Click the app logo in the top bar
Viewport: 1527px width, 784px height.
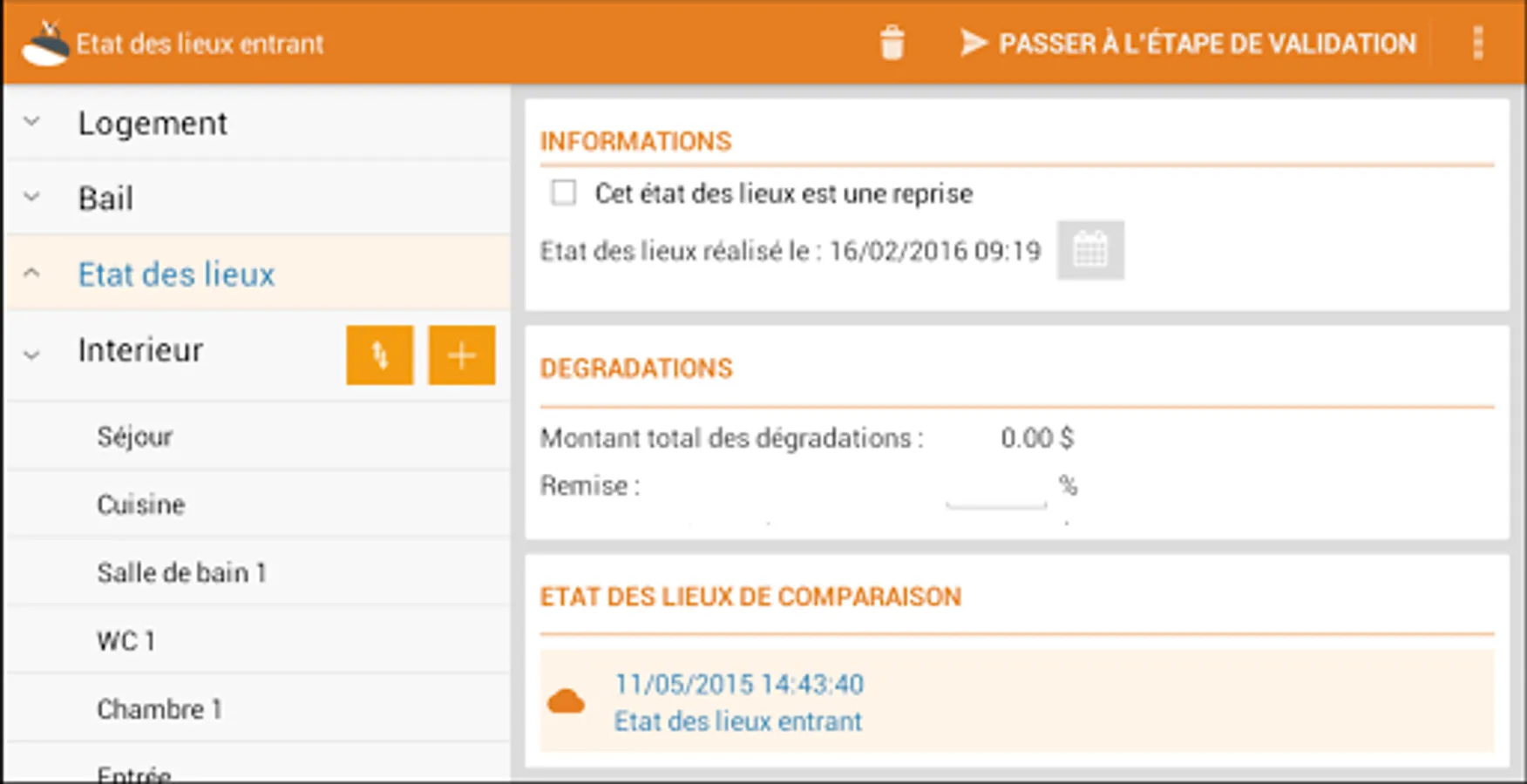(x=45, y=42)
